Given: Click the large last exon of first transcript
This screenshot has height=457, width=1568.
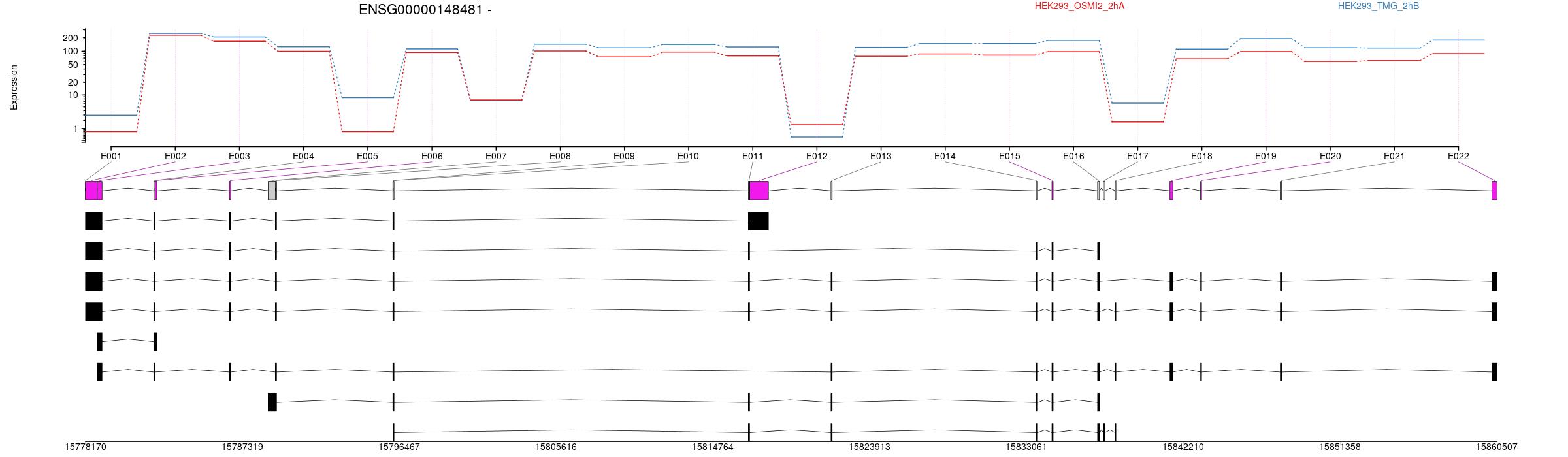Looking at the screenshot, I should [758, 221].
